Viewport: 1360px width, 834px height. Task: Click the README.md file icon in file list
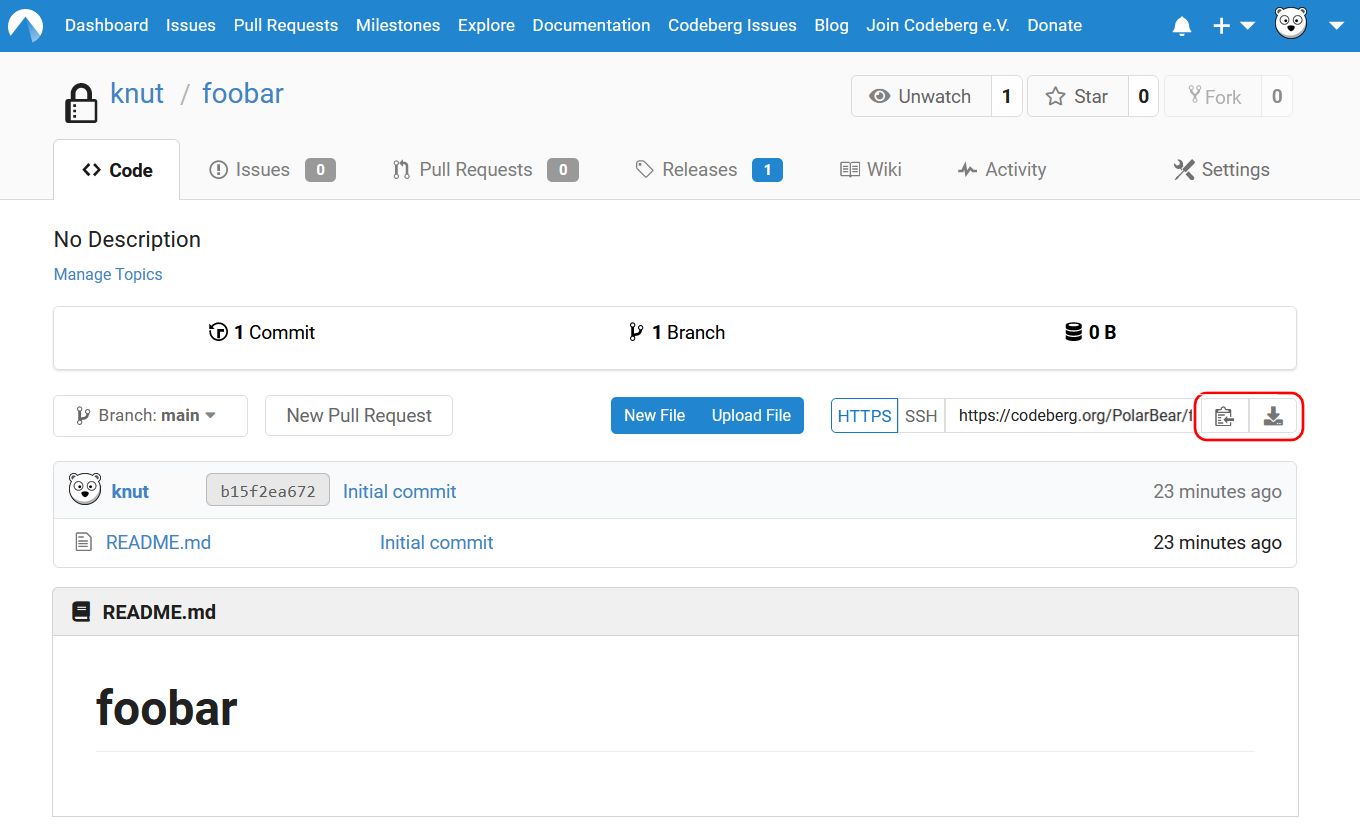[x=84, y=542]
